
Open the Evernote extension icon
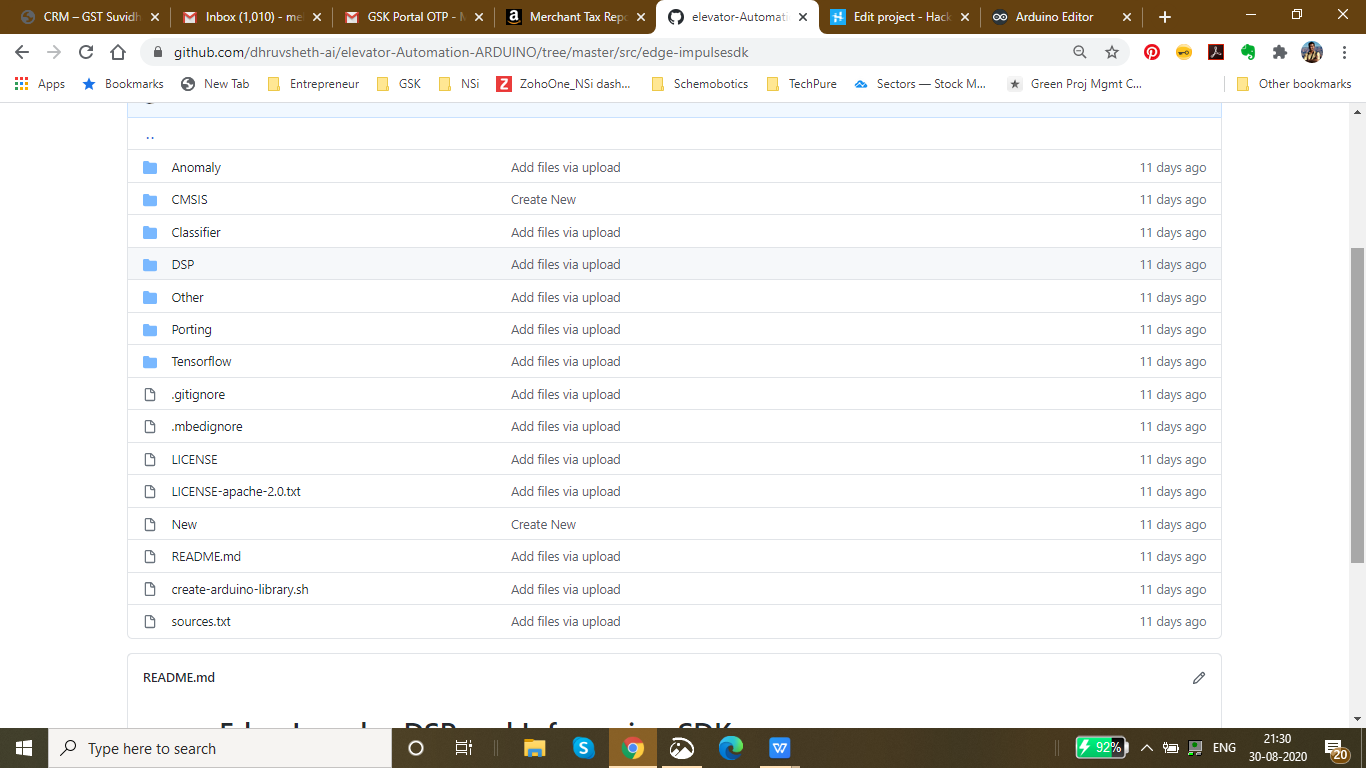[x=1248, y=52]
